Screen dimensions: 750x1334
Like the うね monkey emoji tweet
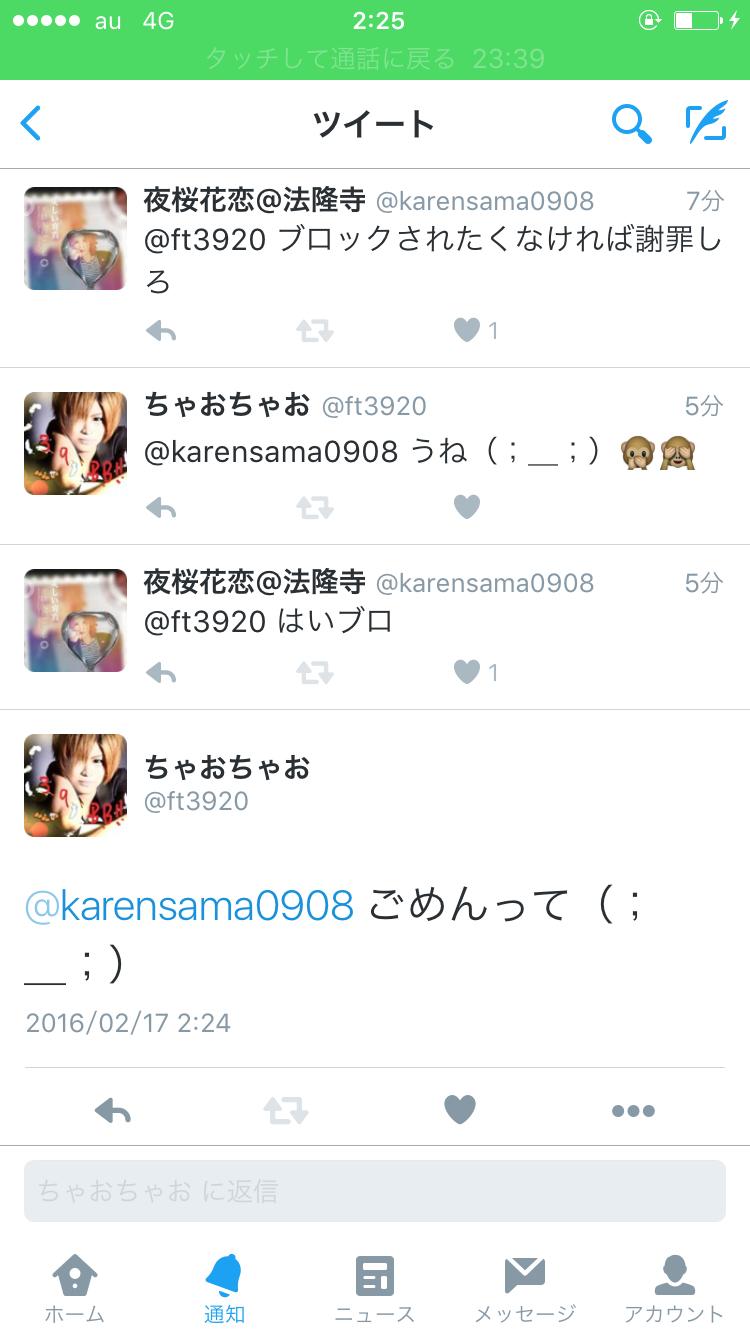tap(467, 508)
